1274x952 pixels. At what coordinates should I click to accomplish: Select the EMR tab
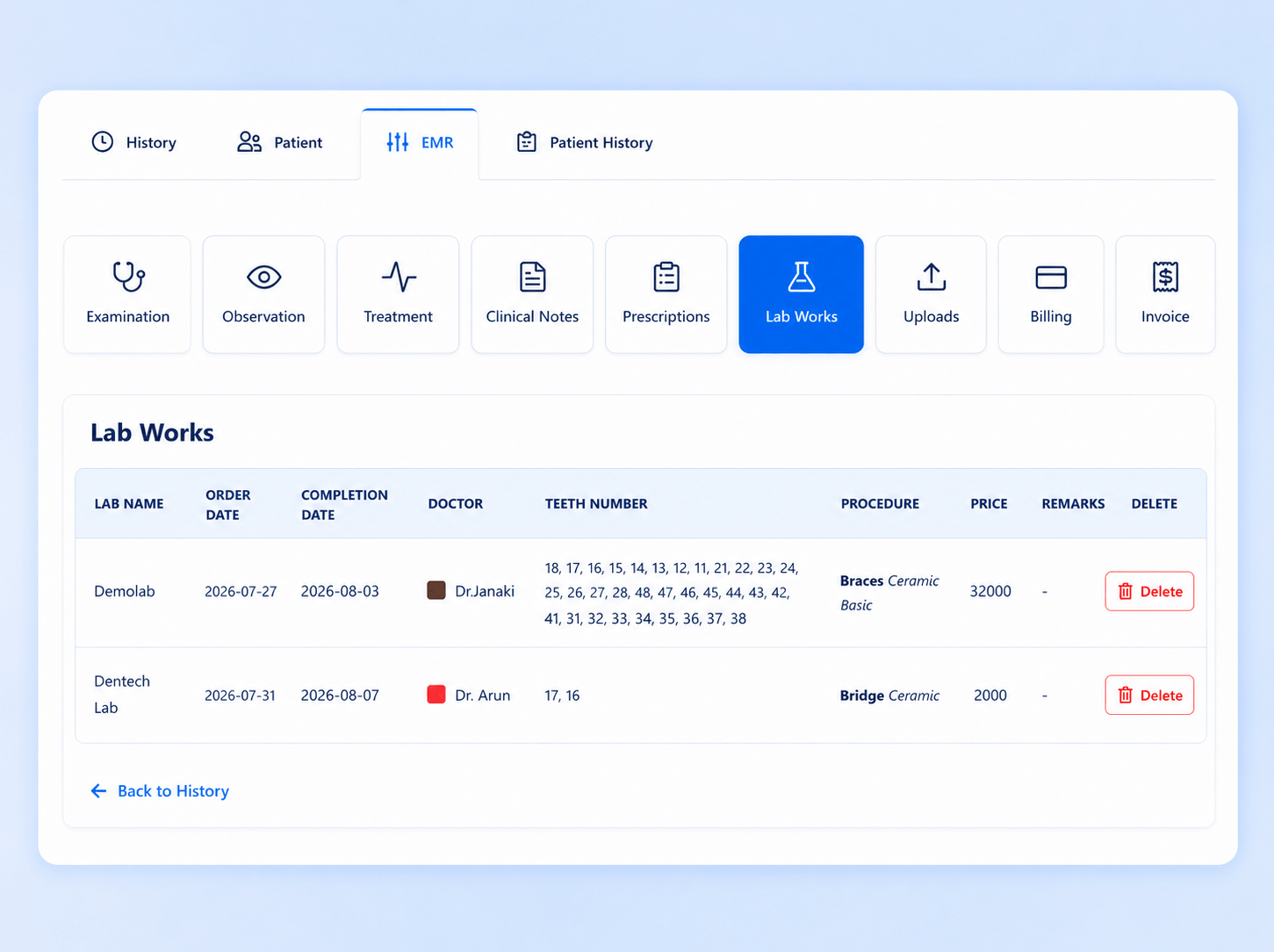[420, 143]
